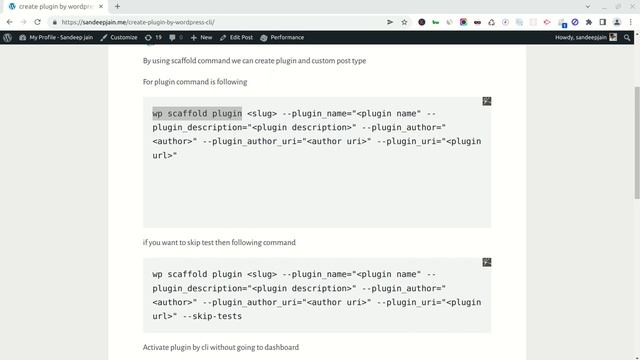The image size is (640, 360).
Task: Open the blue blocked-circle extension icon
Action: click(x=575, y=22)
